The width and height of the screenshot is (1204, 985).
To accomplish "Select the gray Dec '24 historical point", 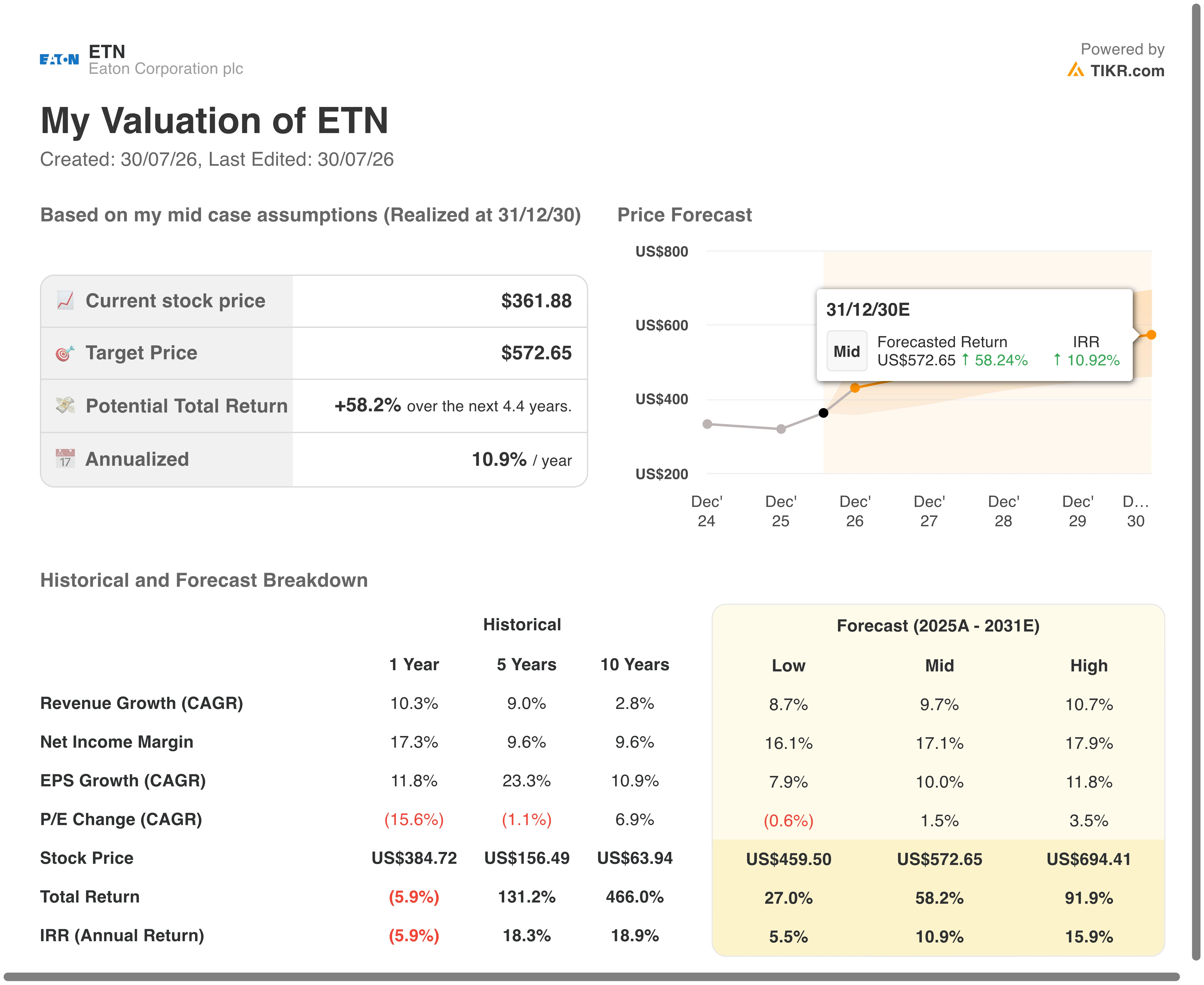I will pos(707,424).
